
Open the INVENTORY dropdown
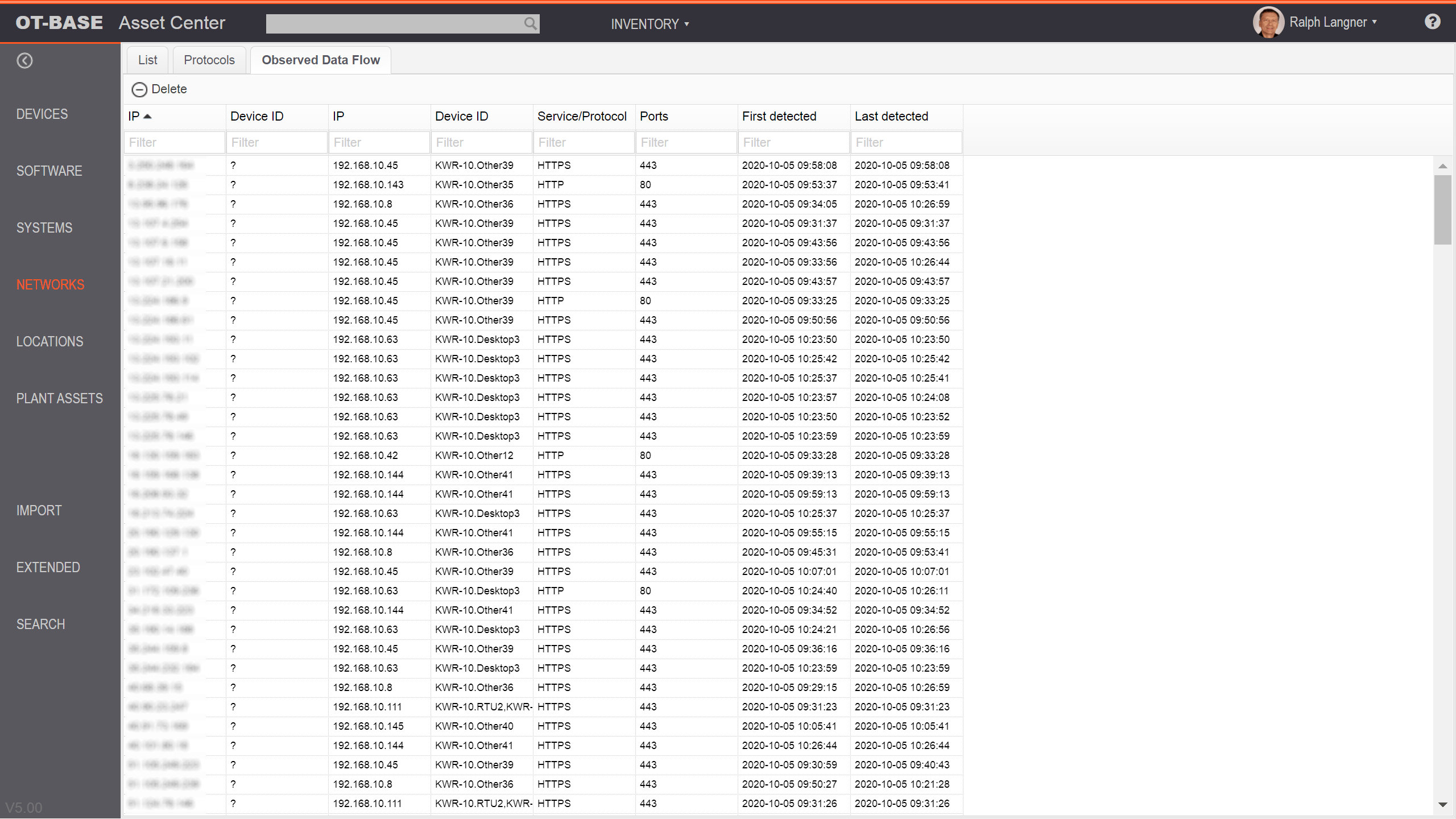pos(650,24)
